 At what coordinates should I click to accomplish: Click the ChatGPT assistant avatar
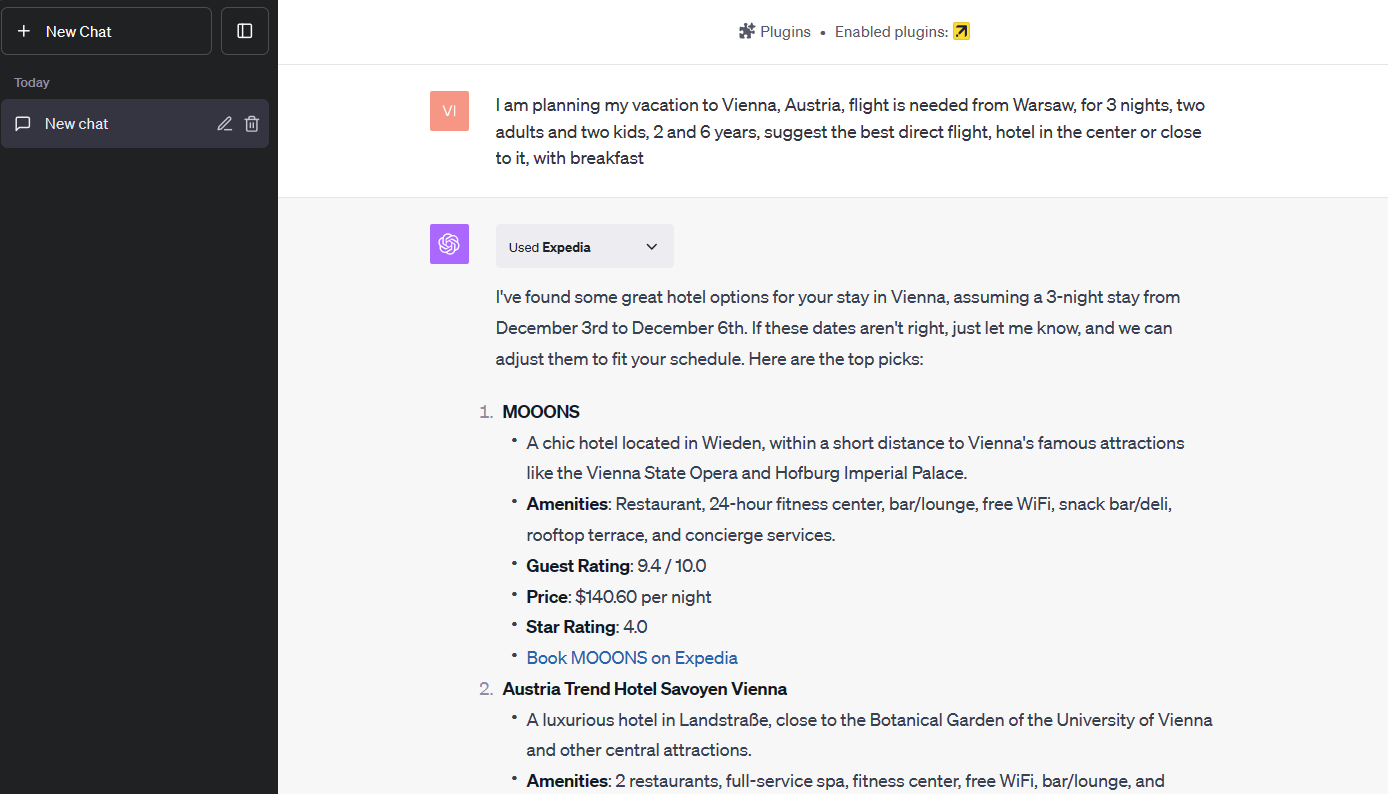point(449,244)
